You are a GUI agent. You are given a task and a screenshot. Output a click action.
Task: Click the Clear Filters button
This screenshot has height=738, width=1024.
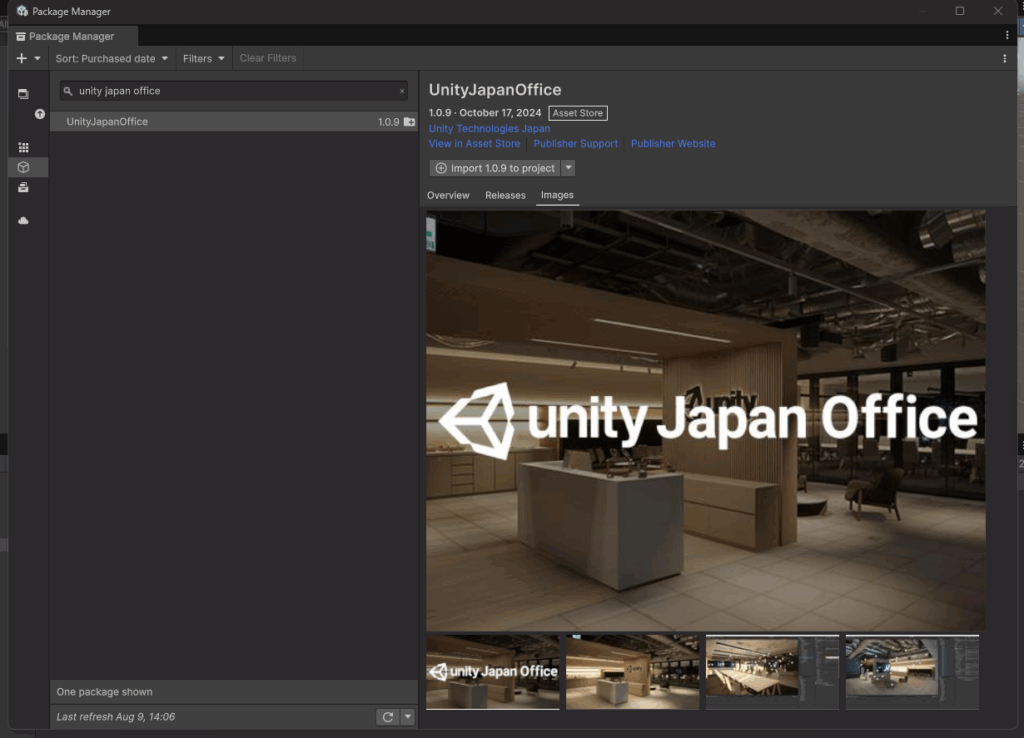coord(268,58)
